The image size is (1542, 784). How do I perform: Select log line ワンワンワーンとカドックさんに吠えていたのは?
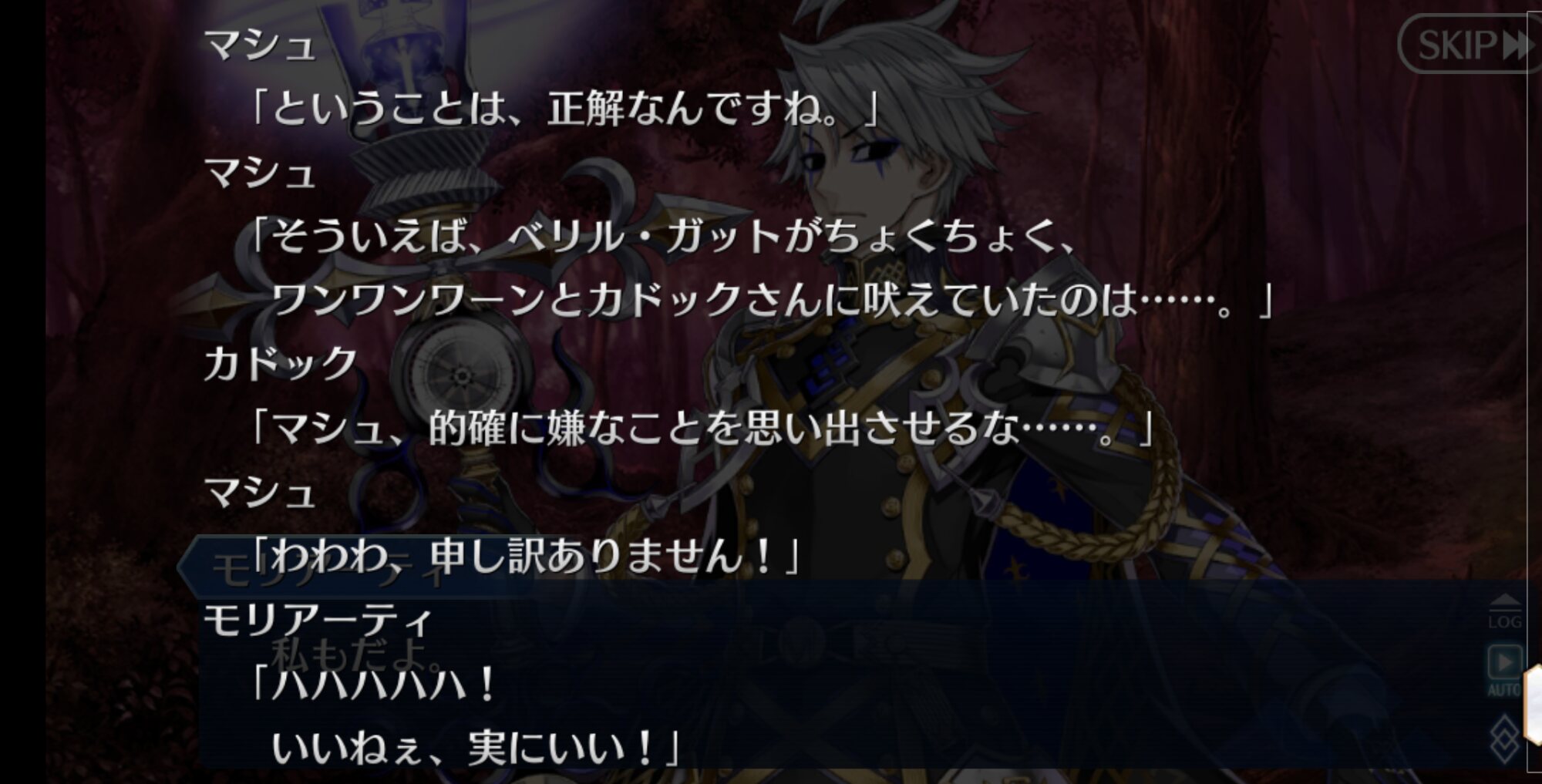click(773, 300)
